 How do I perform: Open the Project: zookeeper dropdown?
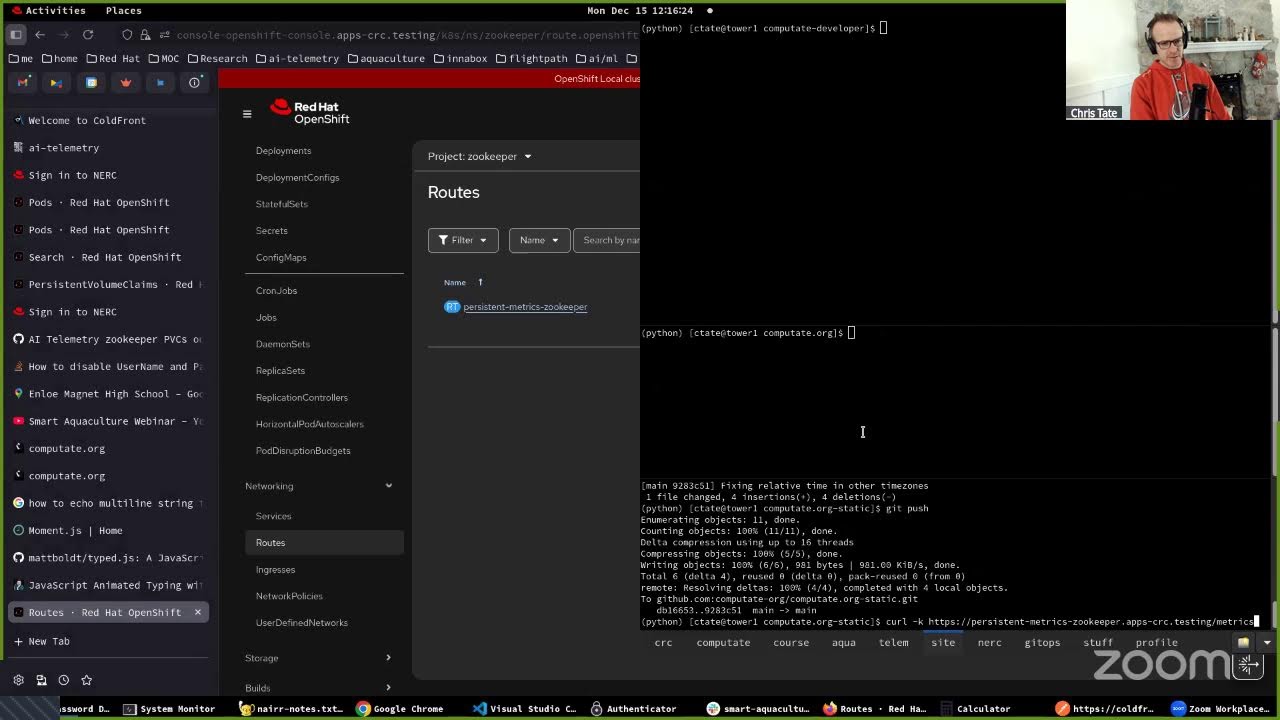[x=480, y=156]
